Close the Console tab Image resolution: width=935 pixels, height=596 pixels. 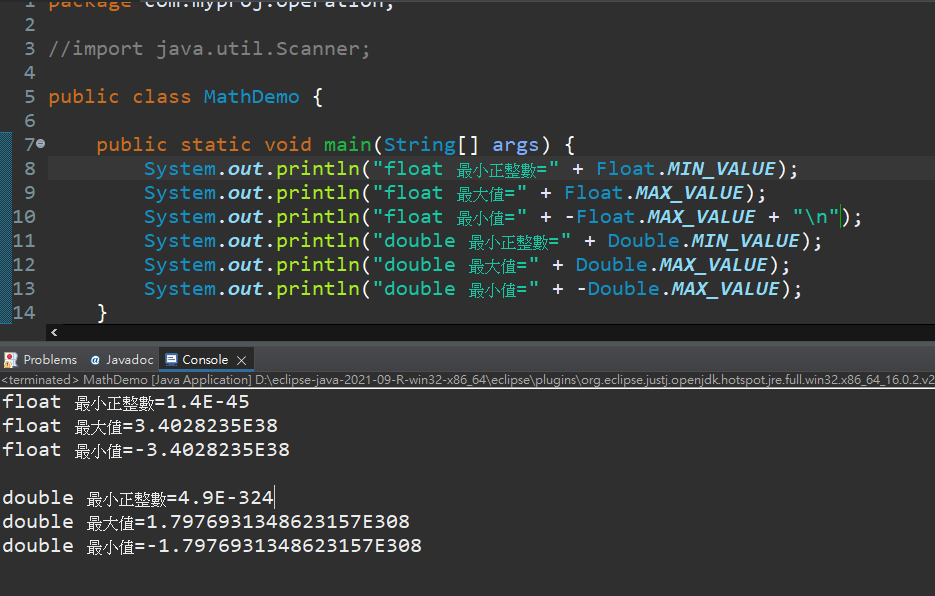tap(242, 359)
